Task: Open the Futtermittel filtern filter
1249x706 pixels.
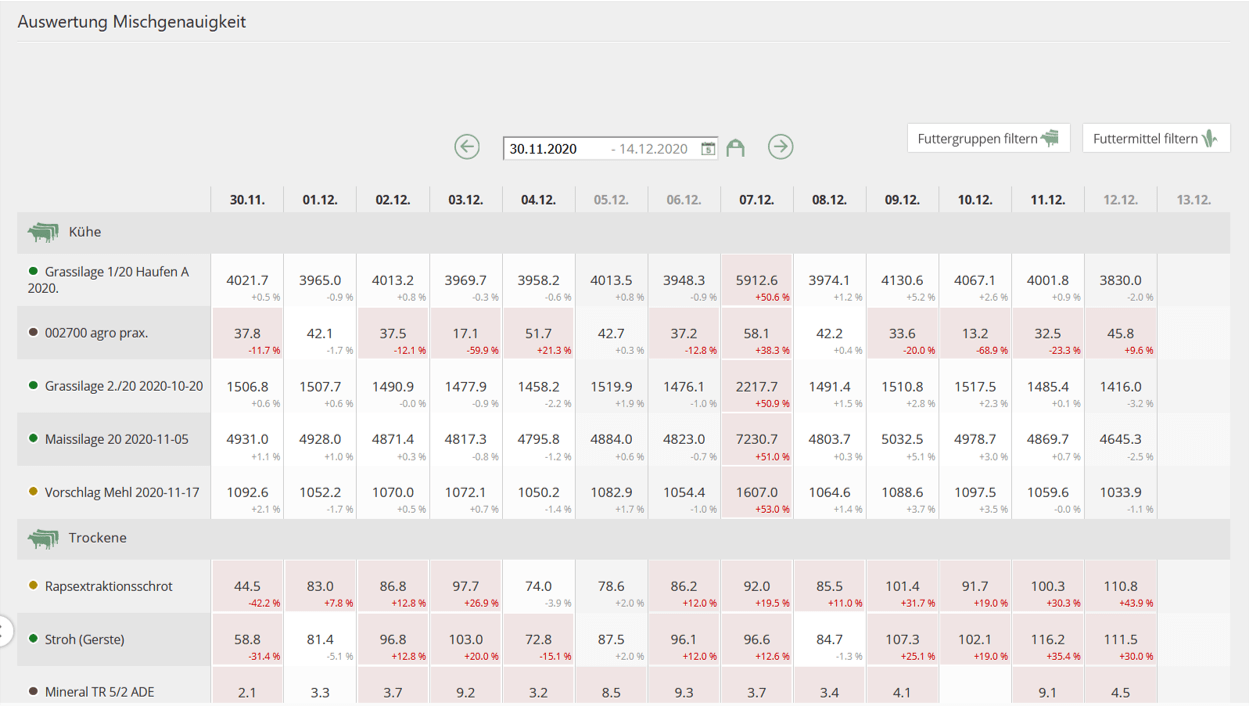Action: pos(1155,138)
